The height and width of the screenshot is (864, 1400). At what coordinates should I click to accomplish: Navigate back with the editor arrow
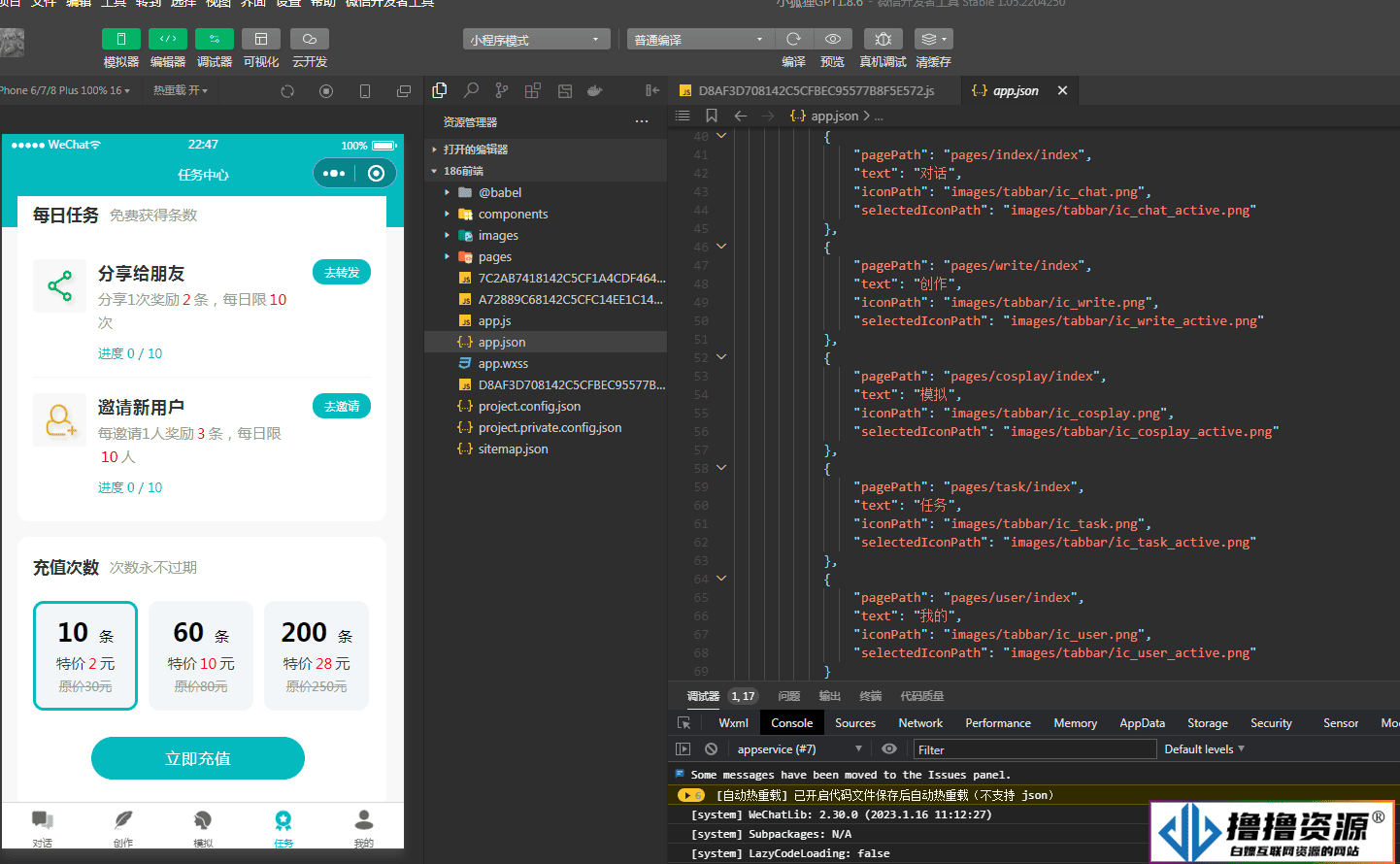point(741,116)
